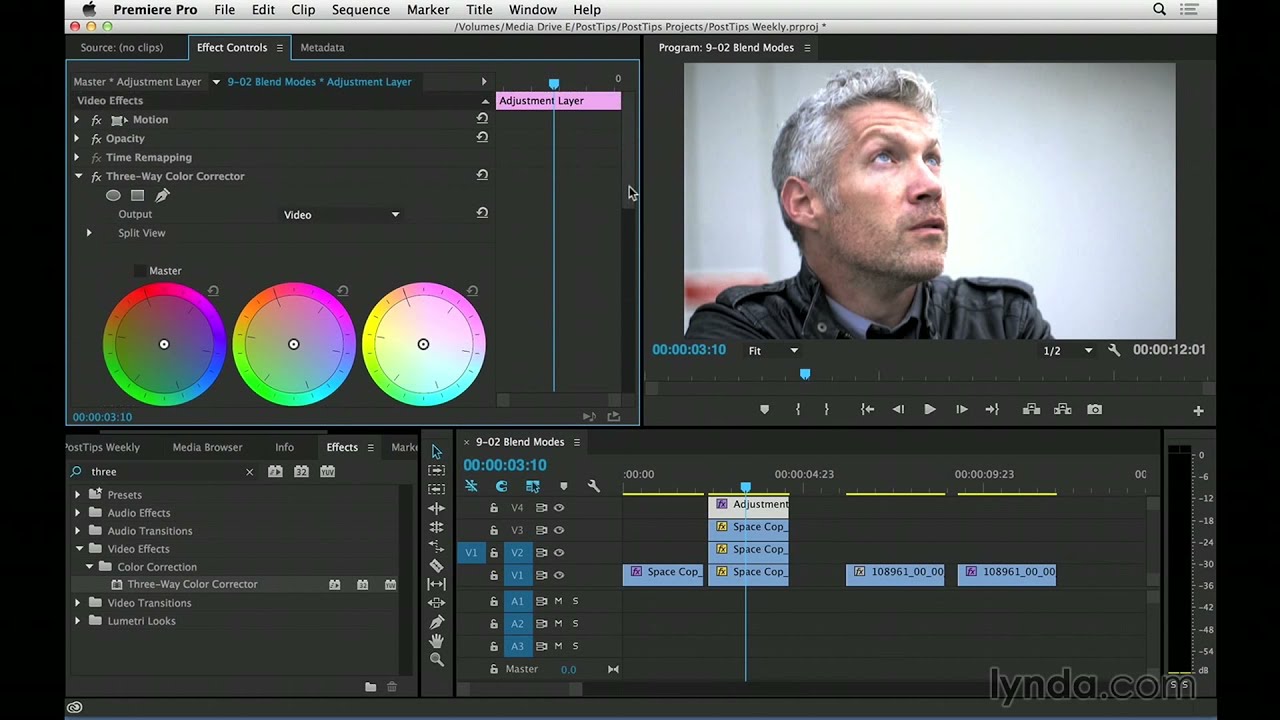The height and width of the screenshot is (720, 1280).
Task: Play the sequence in Program monitor
Action: [x=929, y=409]
